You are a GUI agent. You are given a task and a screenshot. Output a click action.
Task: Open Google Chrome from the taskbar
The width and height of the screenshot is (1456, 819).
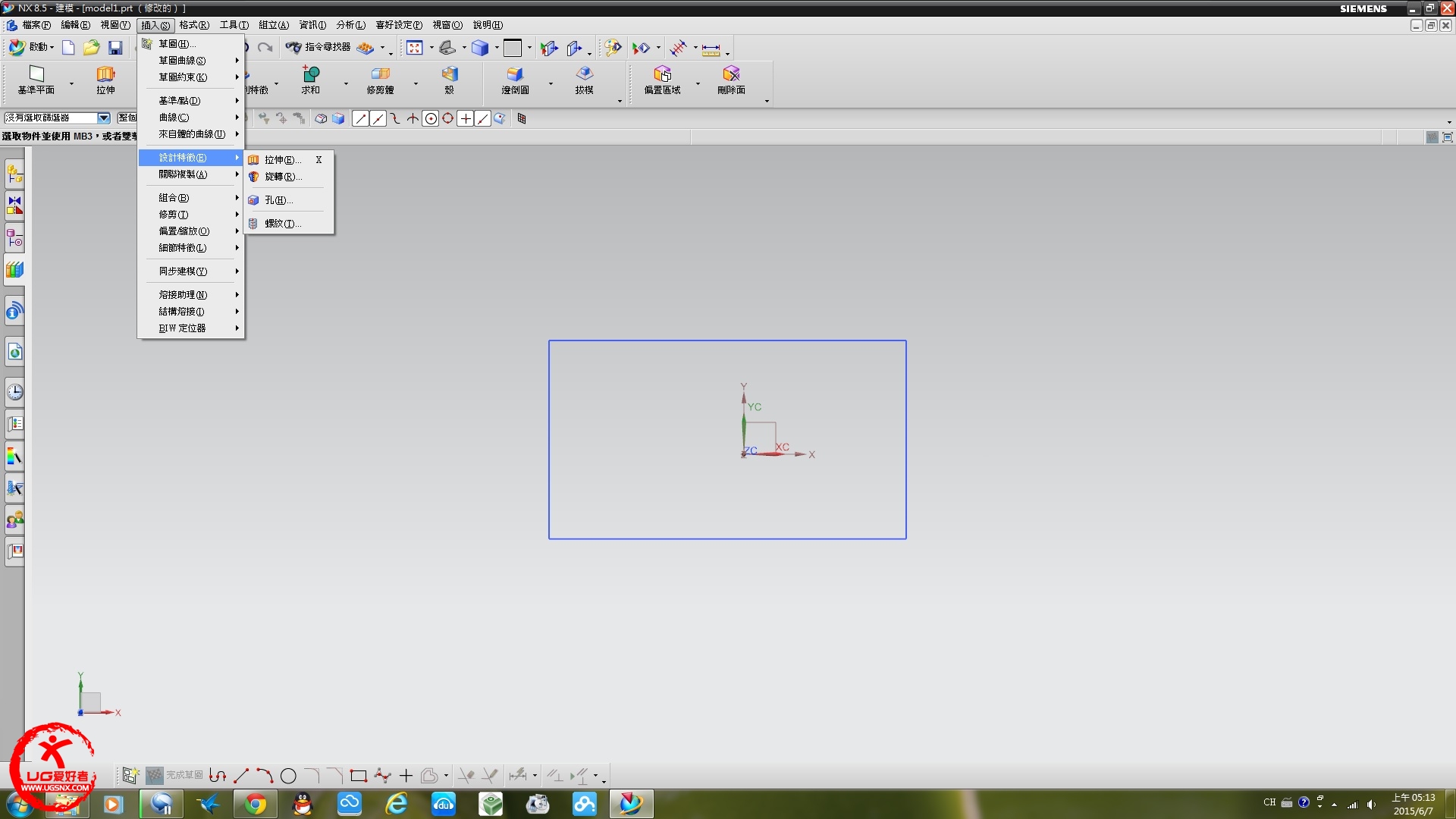pos(256,804)
